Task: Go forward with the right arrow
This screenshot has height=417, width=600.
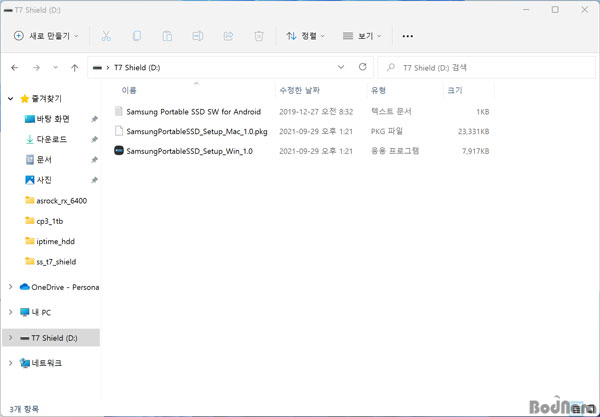Action: click(36, 68)
